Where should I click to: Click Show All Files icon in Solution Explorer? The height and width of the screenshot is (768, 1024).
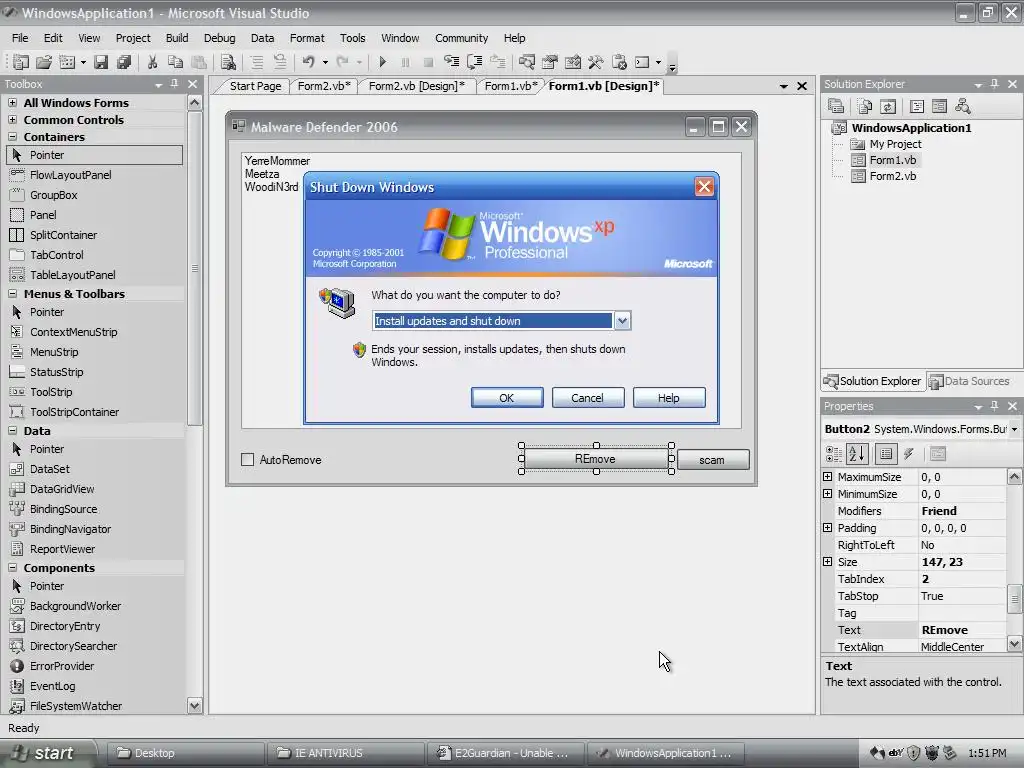[865, 106]
